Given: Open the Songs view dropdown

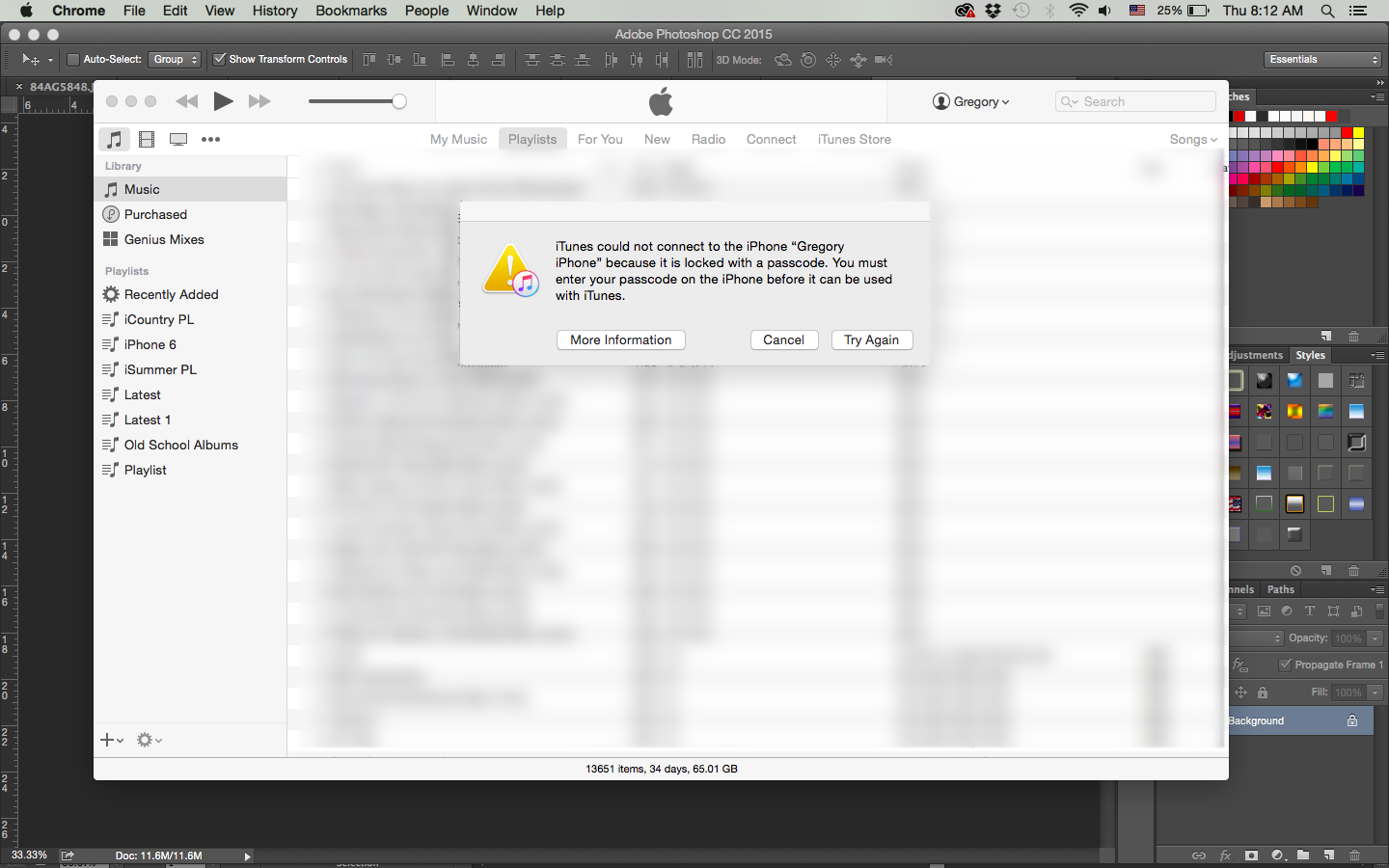Looking at the screenshot, I should (x=1193, y=139).
